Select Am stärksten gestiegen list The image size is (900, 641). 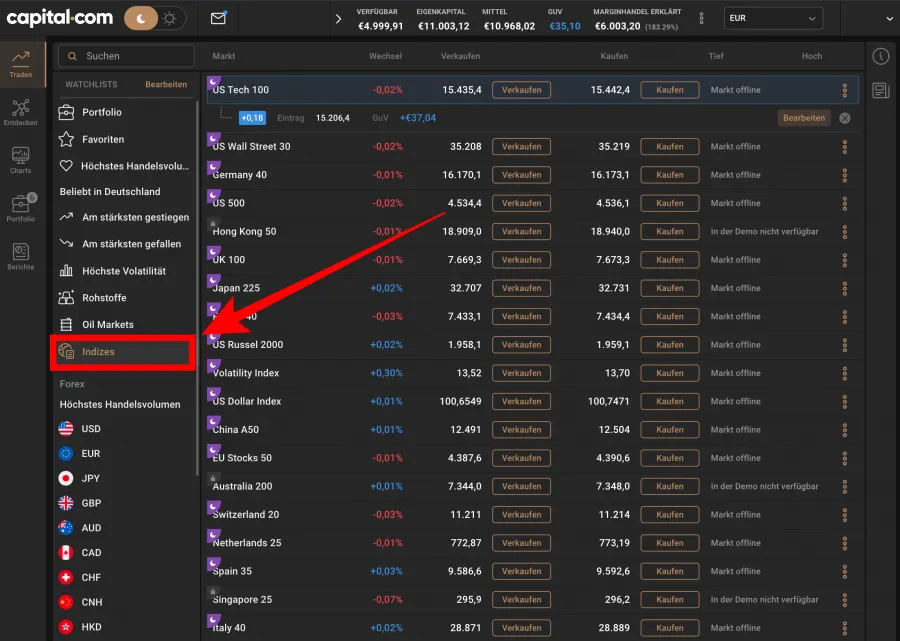coord(135,217)
